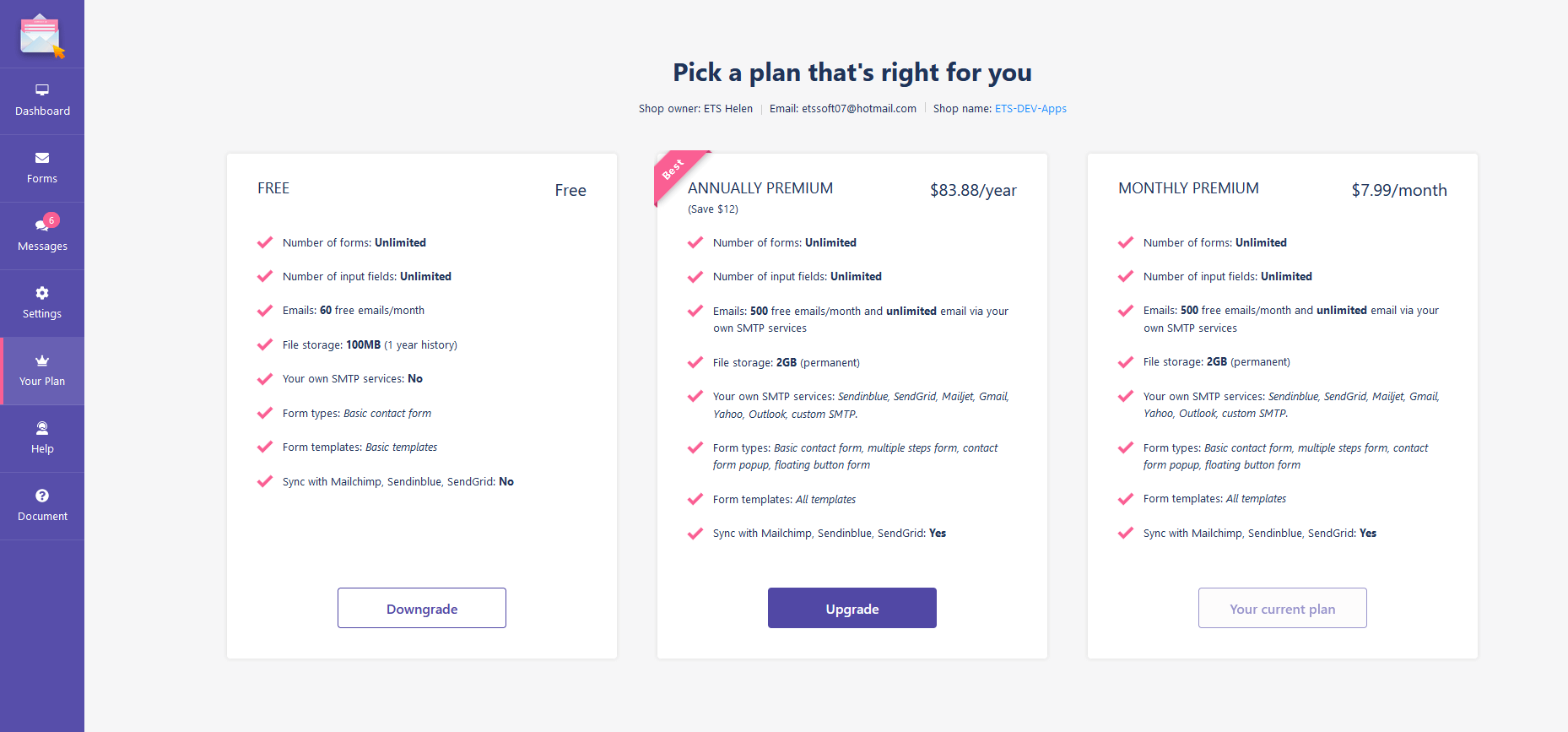Image resolution: width=1568 pixels, height=732 pixels.
Task: Click the Free plan checkmark for Number of forms
Action: coord(265,242)
